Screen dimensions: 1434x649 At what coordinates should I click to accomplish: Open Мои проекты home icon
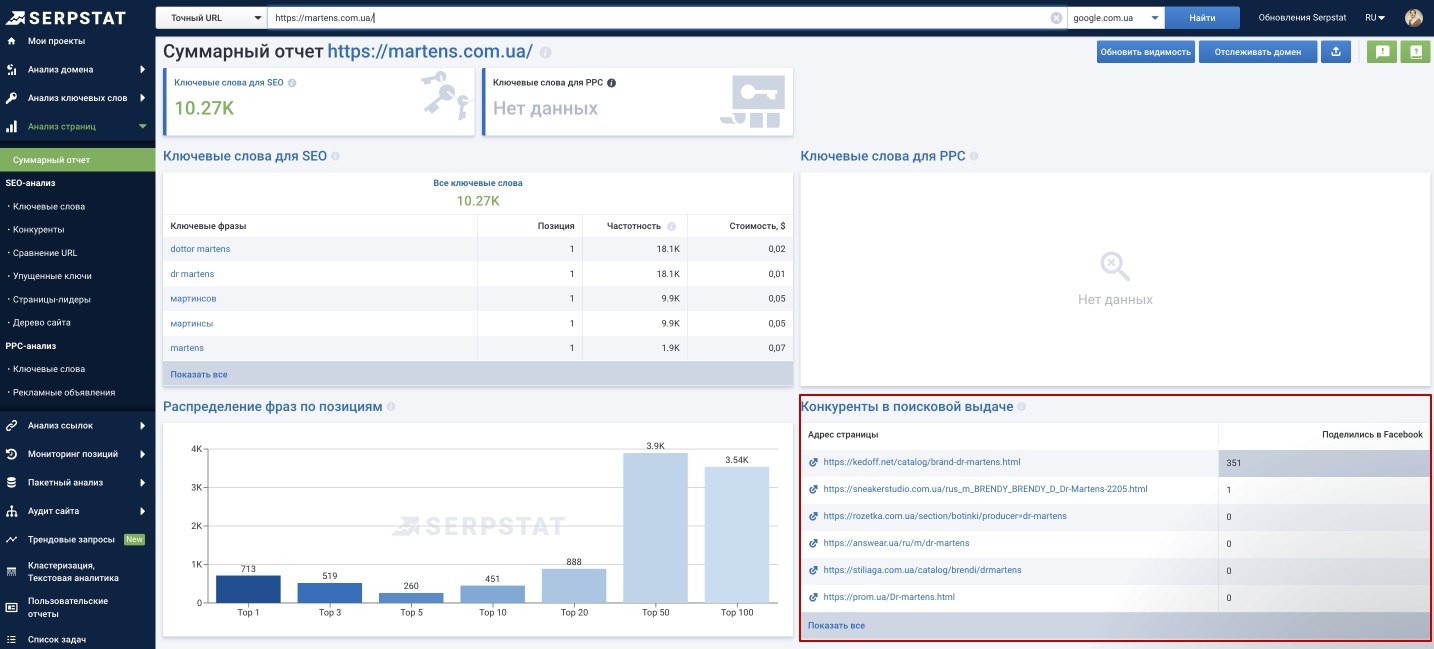click(11, 41)
